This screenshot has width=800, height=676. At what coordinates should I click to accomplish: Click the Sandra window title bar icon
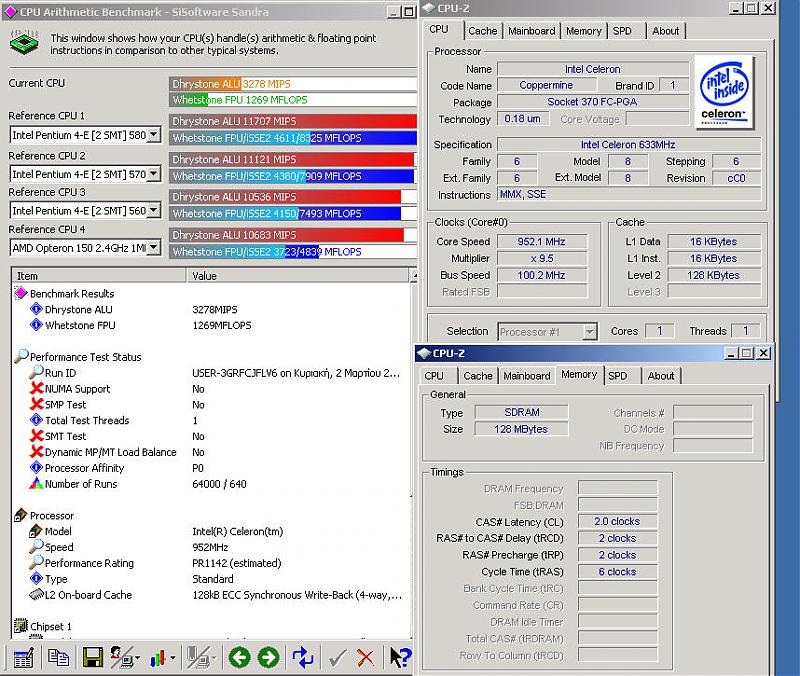point(10,12)
